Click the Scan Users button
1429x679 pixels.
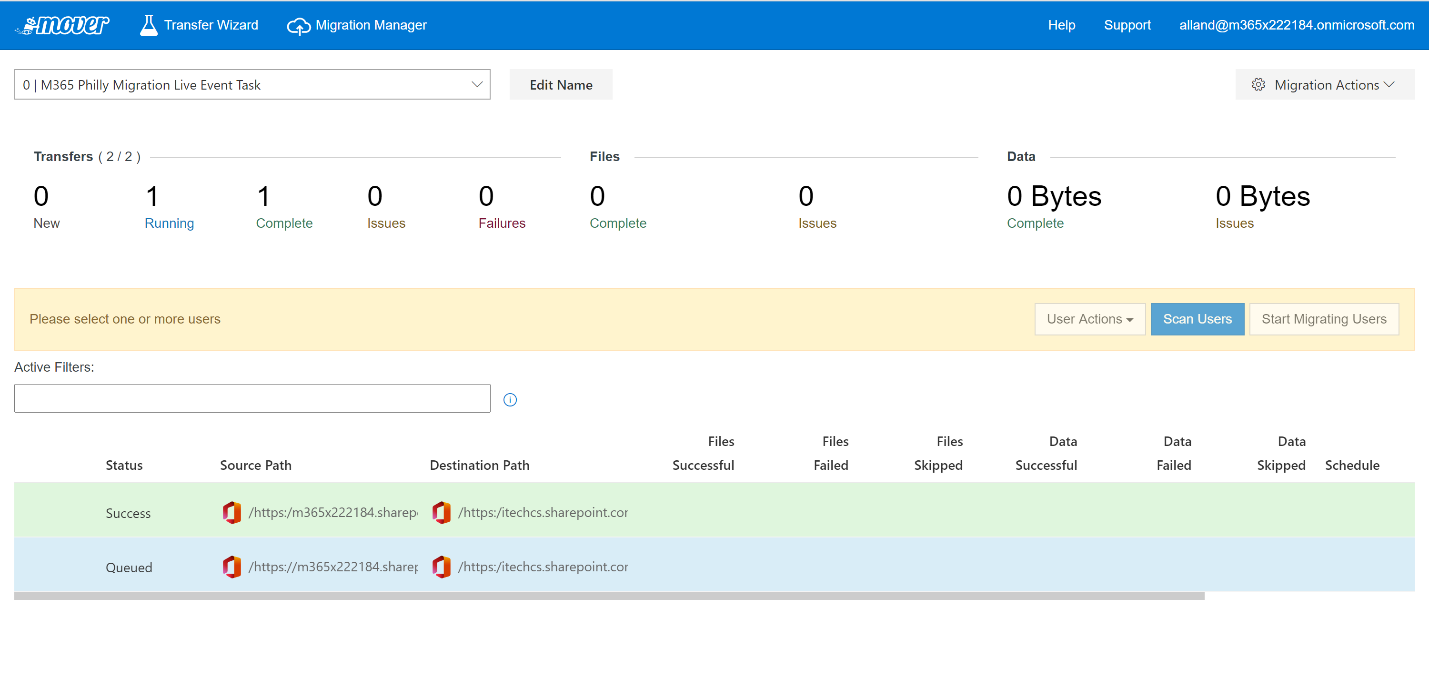coord(1197,319)
